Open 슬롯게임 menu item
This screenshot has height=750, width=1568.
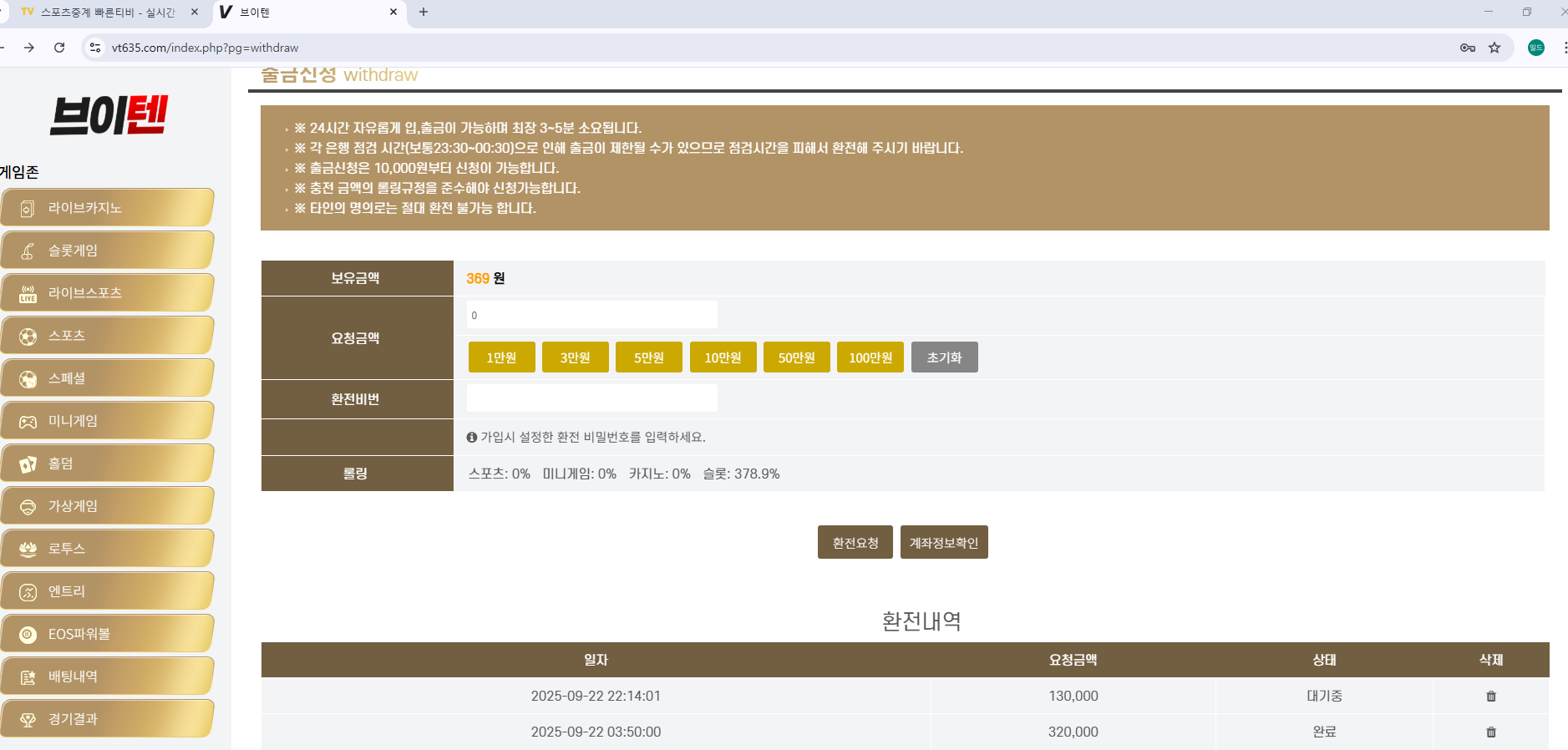(x=107, y=251)
